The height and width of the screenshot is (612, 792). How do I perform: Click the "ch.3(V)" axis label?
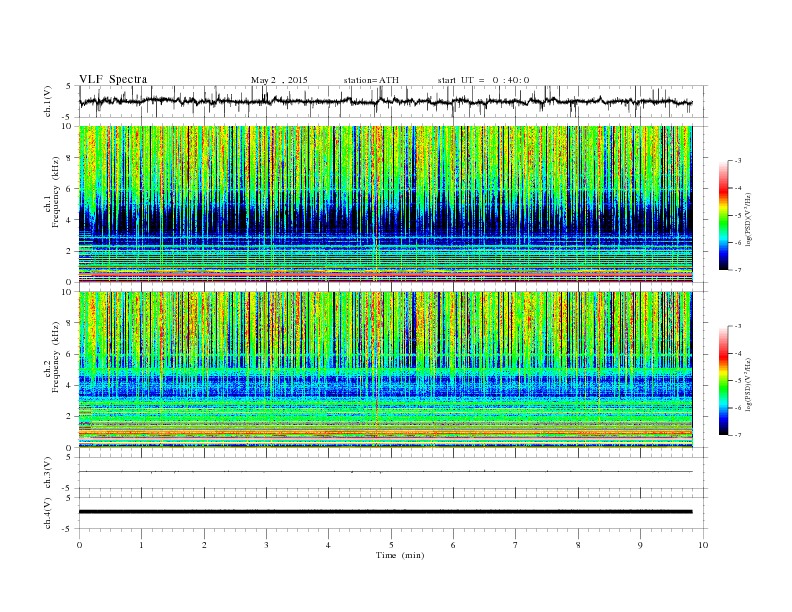coord(48,473)
